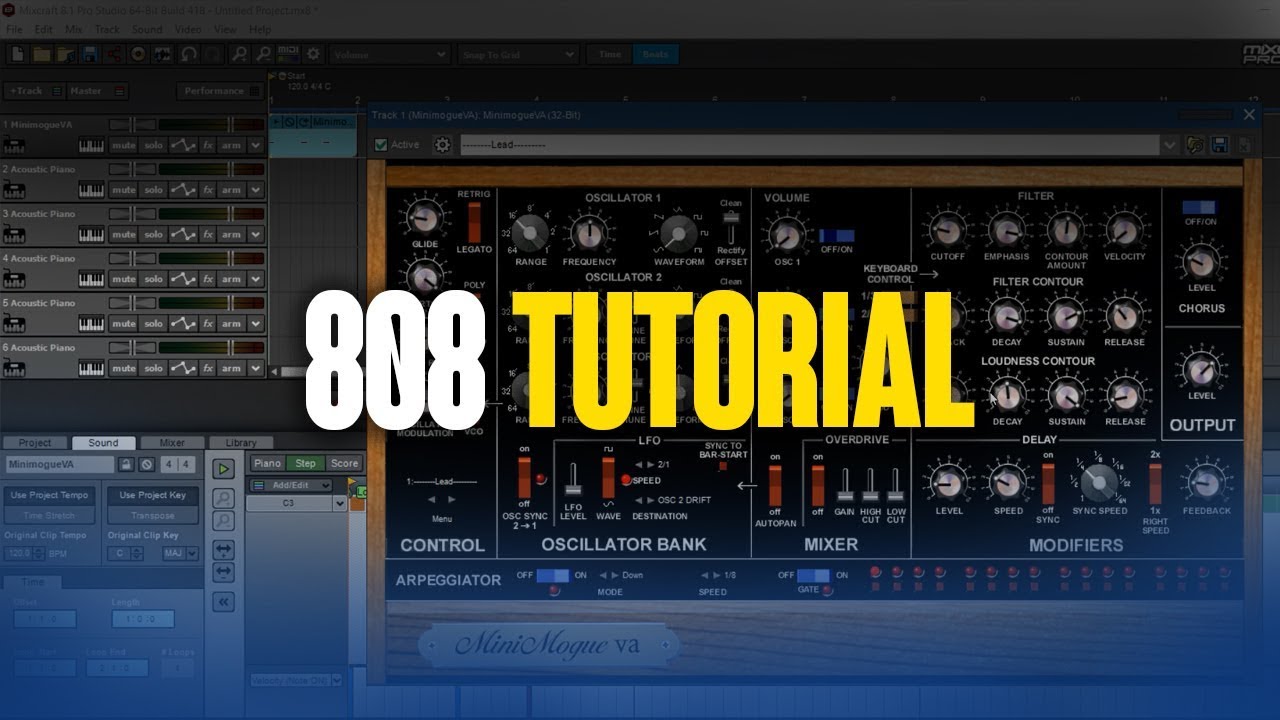Click the lock icon beside MinimogueVA clip name

[x=126, y=464]
